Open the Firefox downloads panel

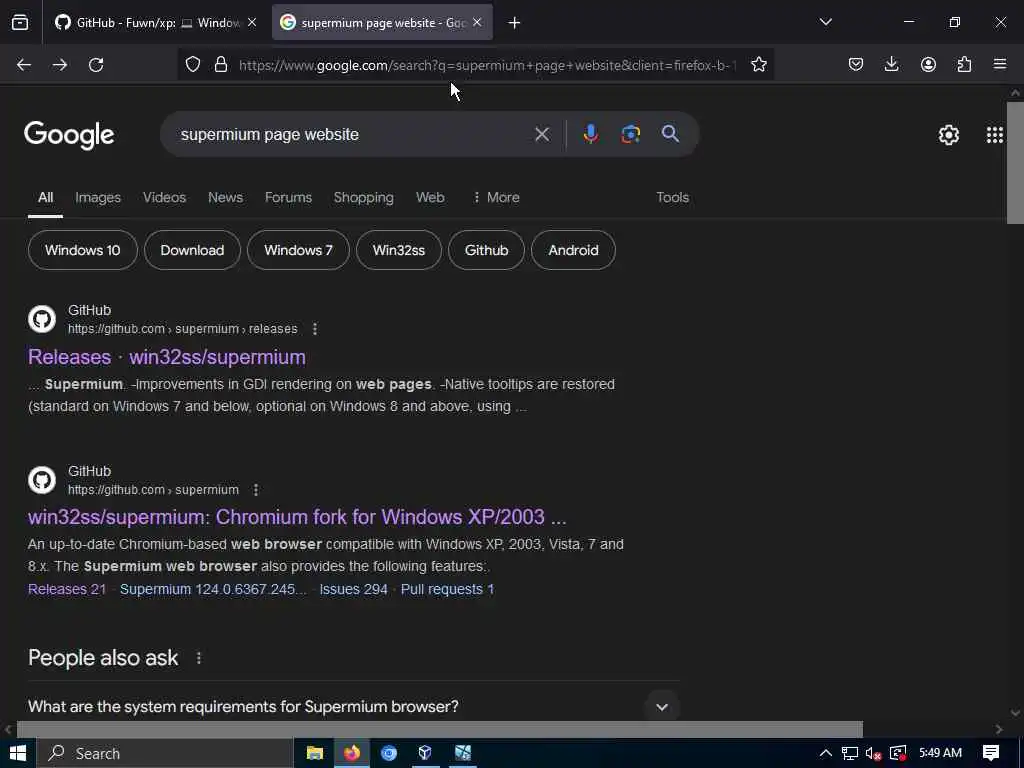point(891,65)
